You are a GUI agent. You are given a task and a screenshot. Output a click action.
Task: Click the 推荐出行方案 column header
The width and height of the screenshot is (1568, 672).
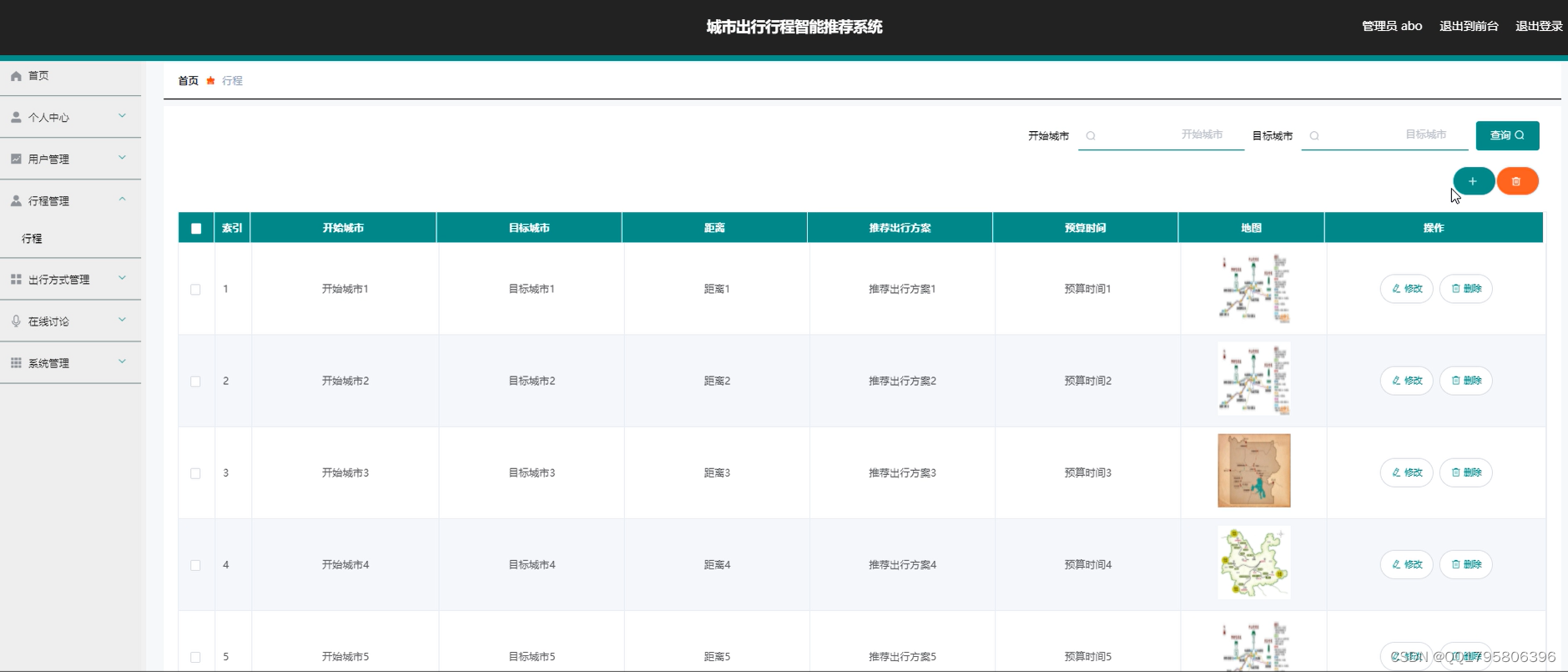900,228
